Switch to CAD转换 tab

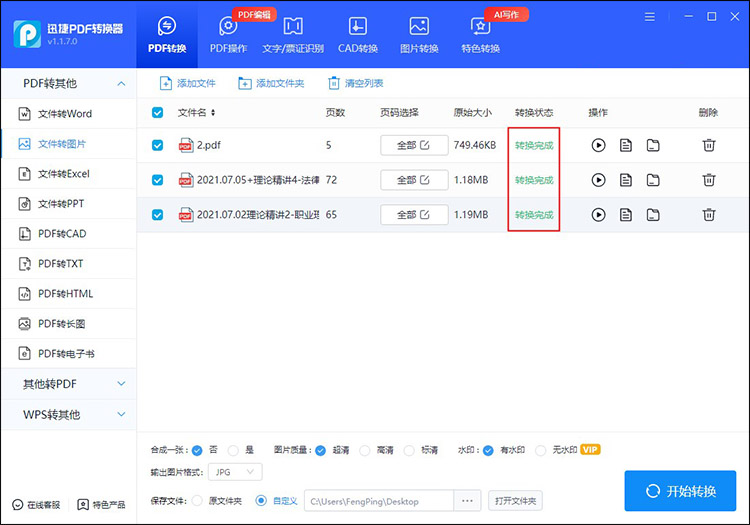point(358,34)
